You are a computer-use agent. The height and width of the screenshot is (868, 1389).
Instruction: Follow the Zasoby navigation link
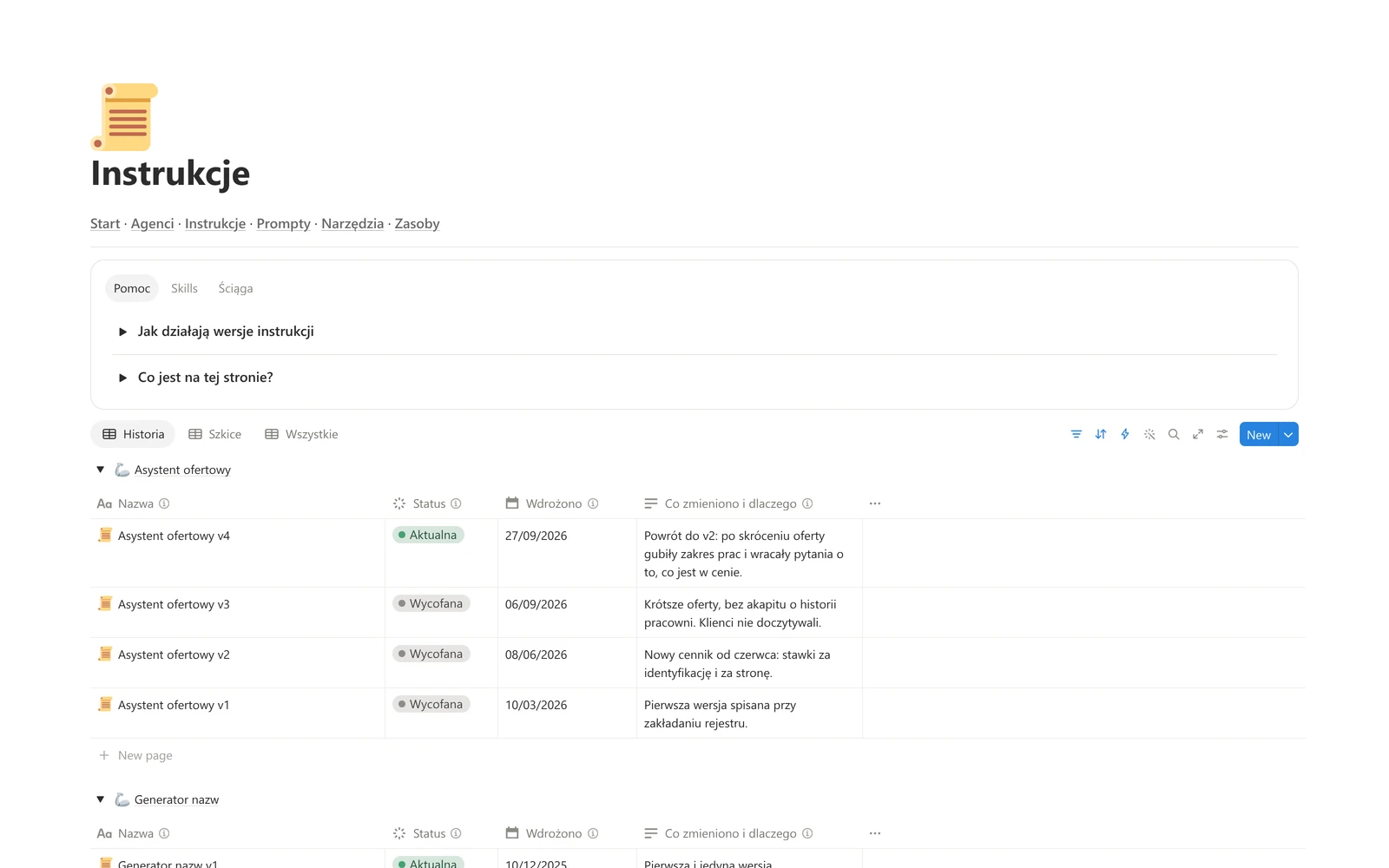coord(417,223)
